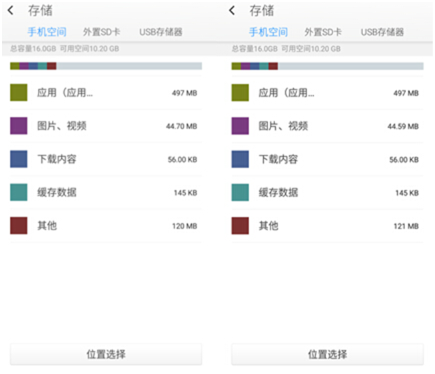Open 缓存数据 label in left screen

pos(57,192)
